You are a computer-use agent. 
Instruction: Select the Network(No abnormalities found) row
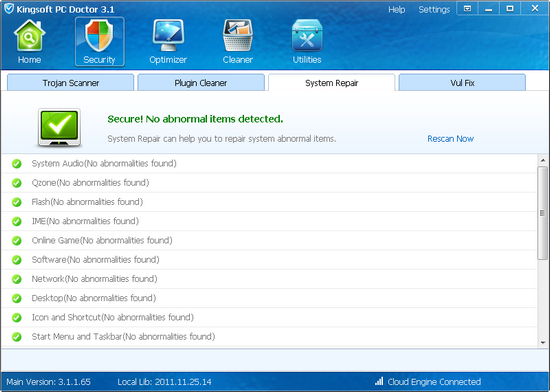(x=269, y=279)
